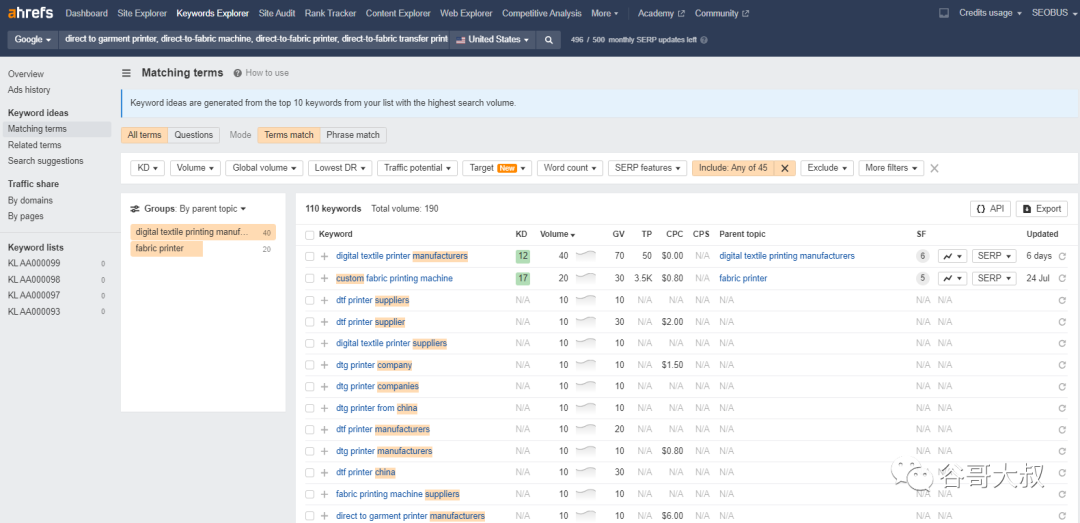The width and height of the screenshot is (1080, 523).
Task: Open the SERP features filter dropdown
Action: (x=647, y=168)
